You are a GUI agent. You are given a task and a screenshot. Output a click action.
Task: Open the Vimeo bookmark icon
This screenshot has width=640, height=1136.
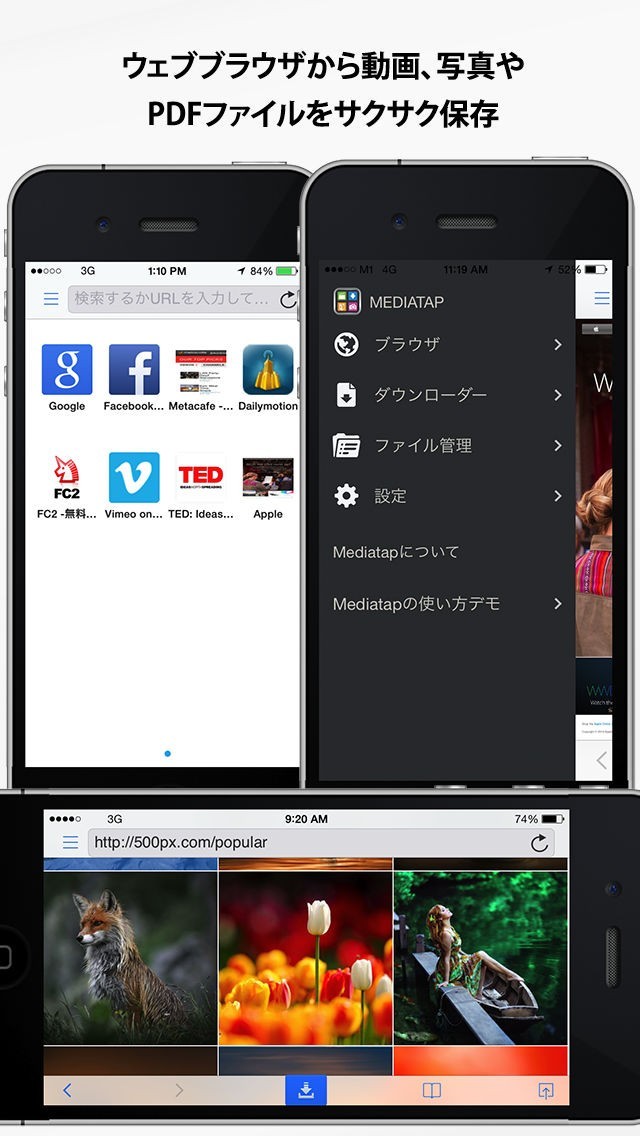tap(134, 477)
